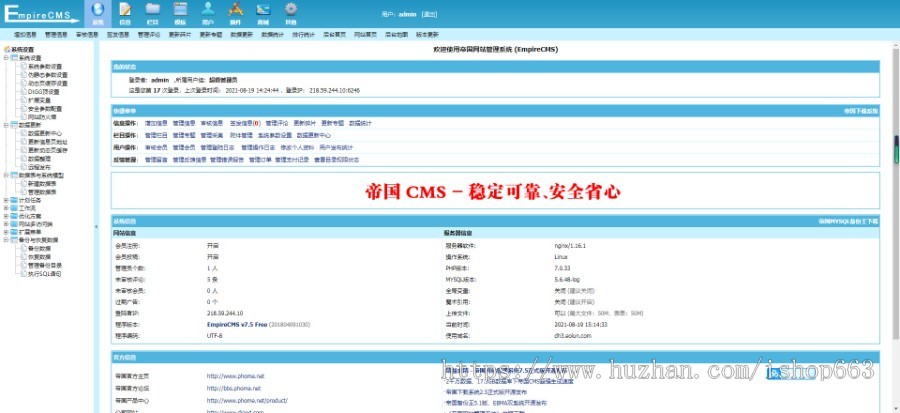Open the 栏目 folder icon in top navigation
900x413 pixels.
(152, 10)
